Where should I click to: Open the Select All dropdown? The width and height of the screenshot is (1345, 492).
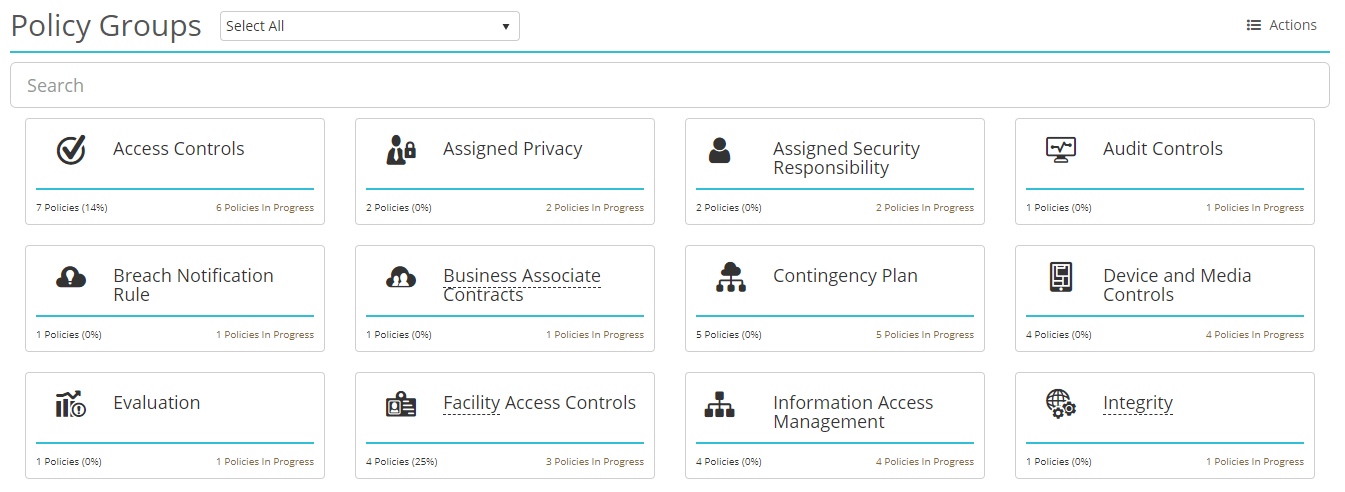pos(370,26)
